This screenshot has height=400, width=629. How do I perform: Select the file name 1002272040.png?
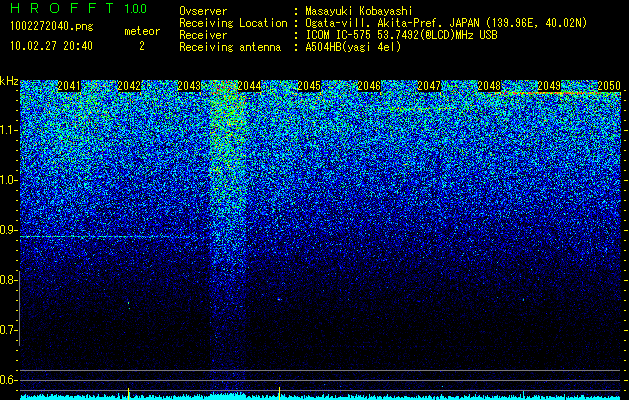point(52,27)
